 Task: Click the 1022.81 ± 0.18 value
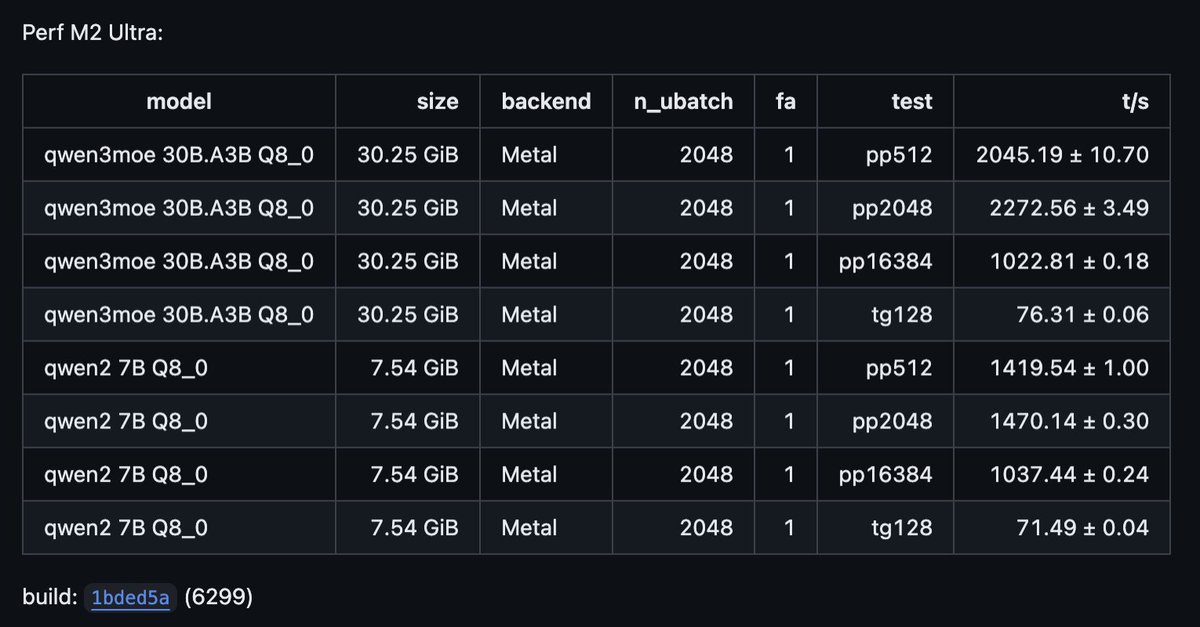click(x=1069, y=262)
